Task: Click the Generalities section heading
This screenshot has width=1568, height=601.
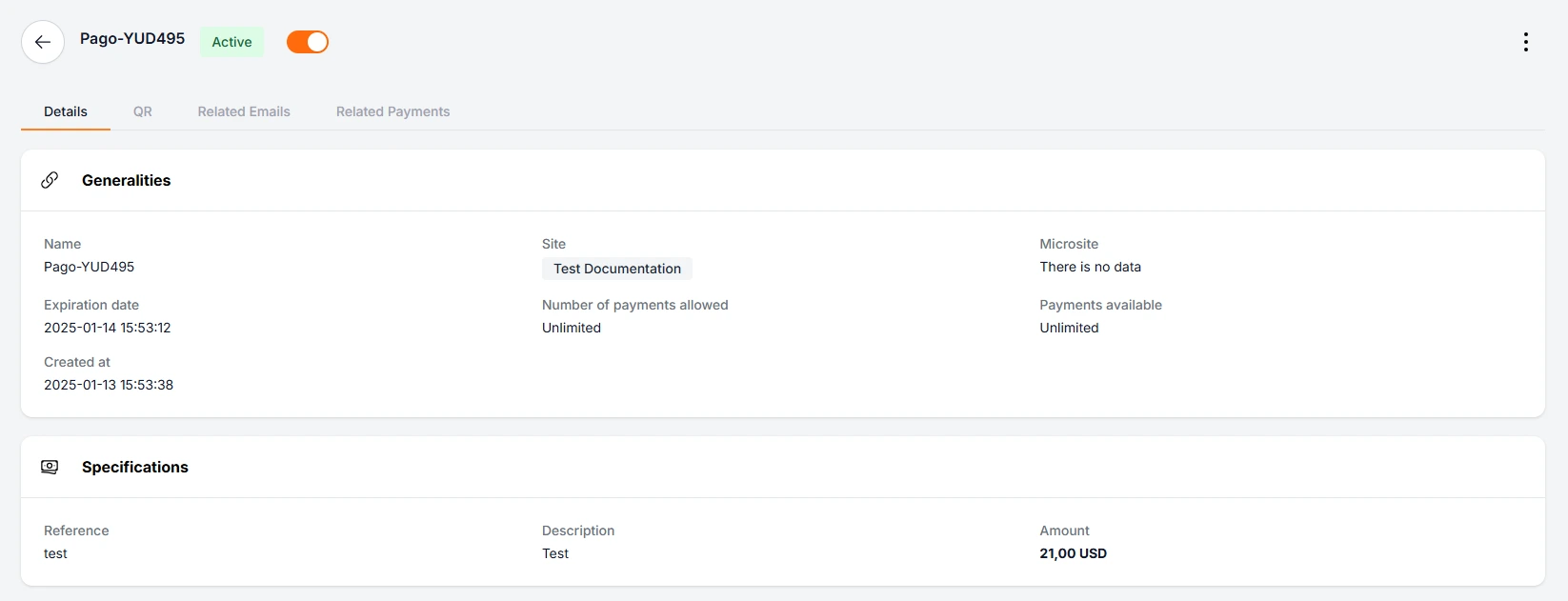Action: pyautogui.click(x=126, y=180)
